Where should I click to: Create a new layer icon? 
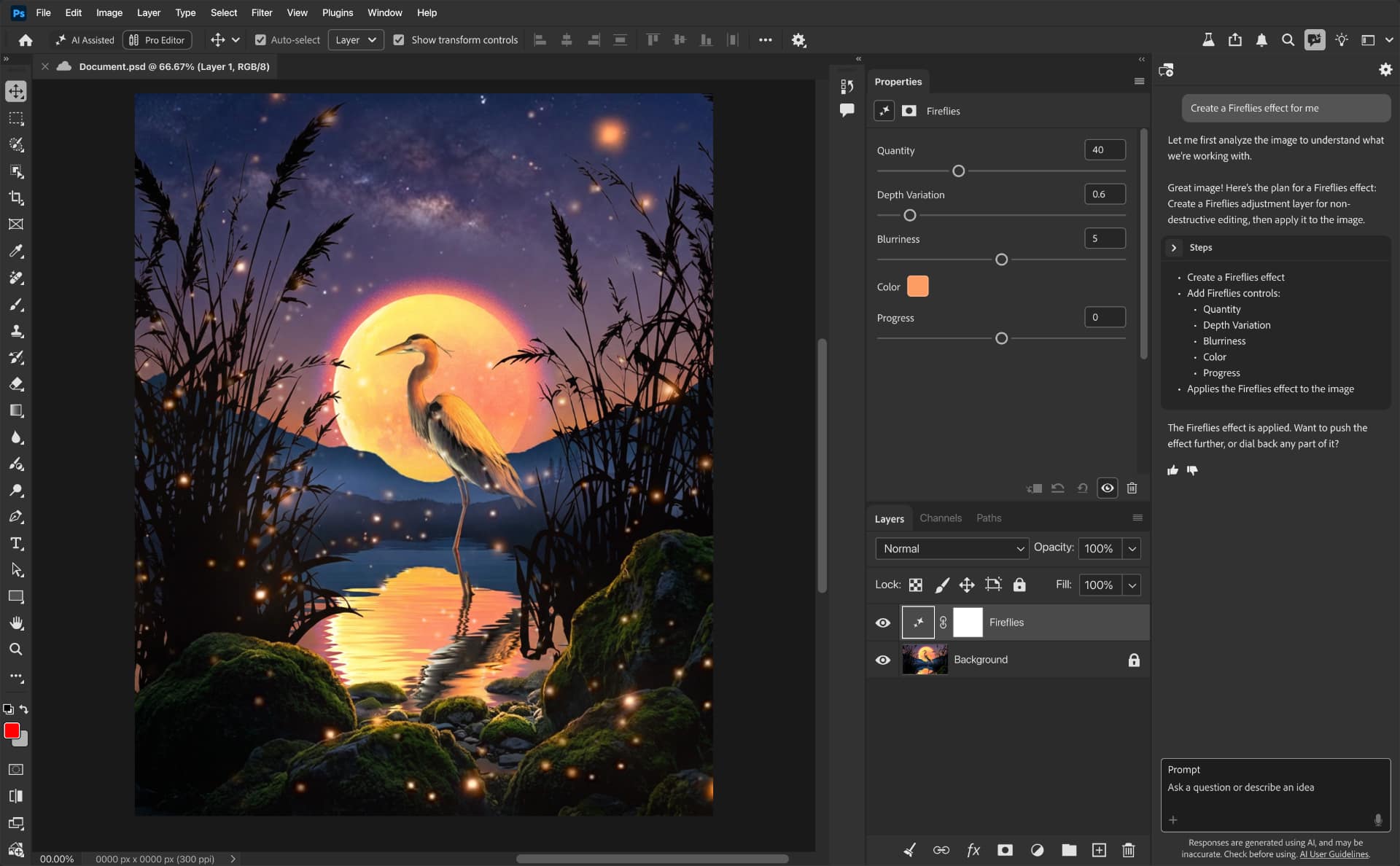point(1099,850)
